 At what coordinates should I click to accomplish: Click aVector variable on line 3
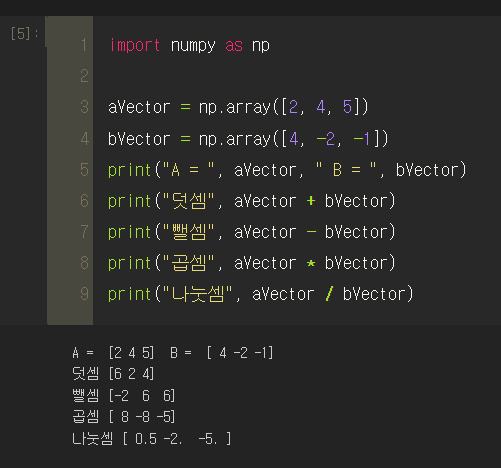click(x=139, y=107)
